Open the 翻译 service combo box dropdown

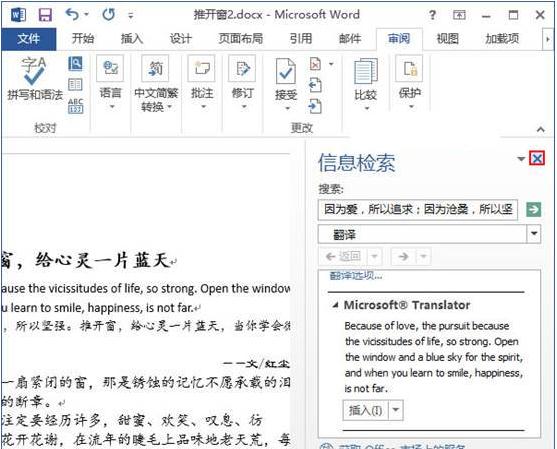coord(534,234)
